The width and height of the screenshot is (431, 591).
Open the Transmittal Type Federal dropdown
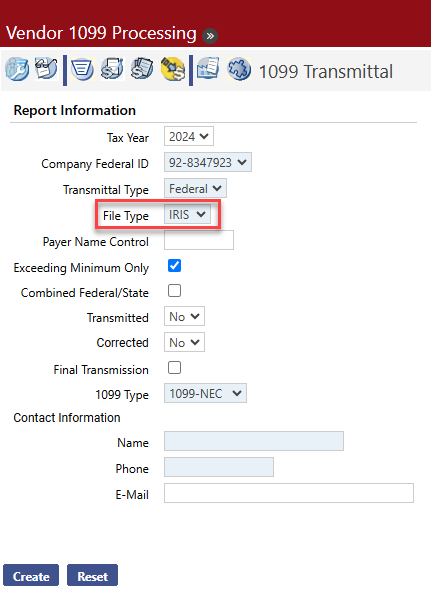(x=195, y=188)
